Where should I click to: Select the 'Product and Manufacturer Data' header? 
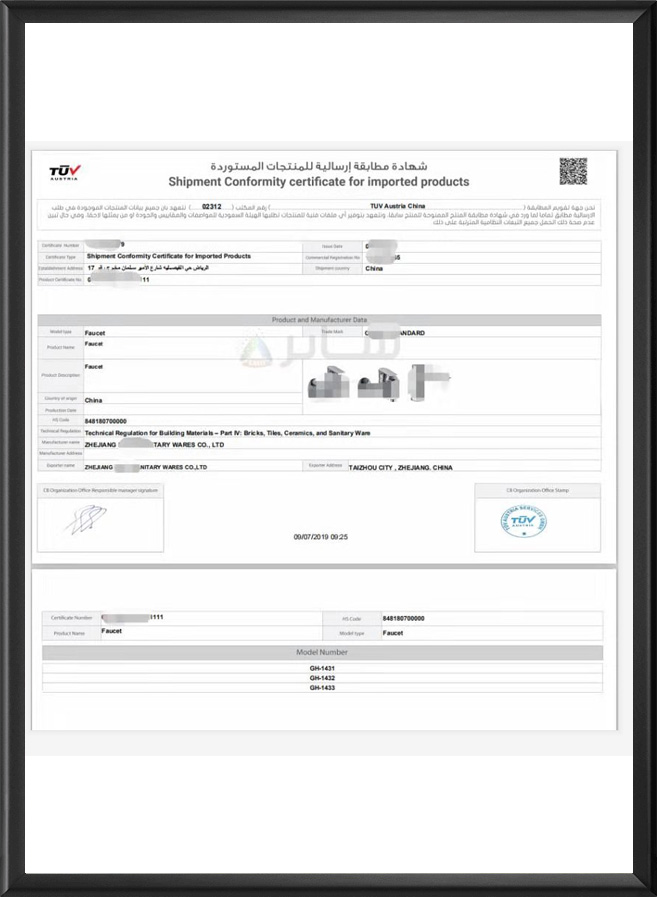[319, 320]
